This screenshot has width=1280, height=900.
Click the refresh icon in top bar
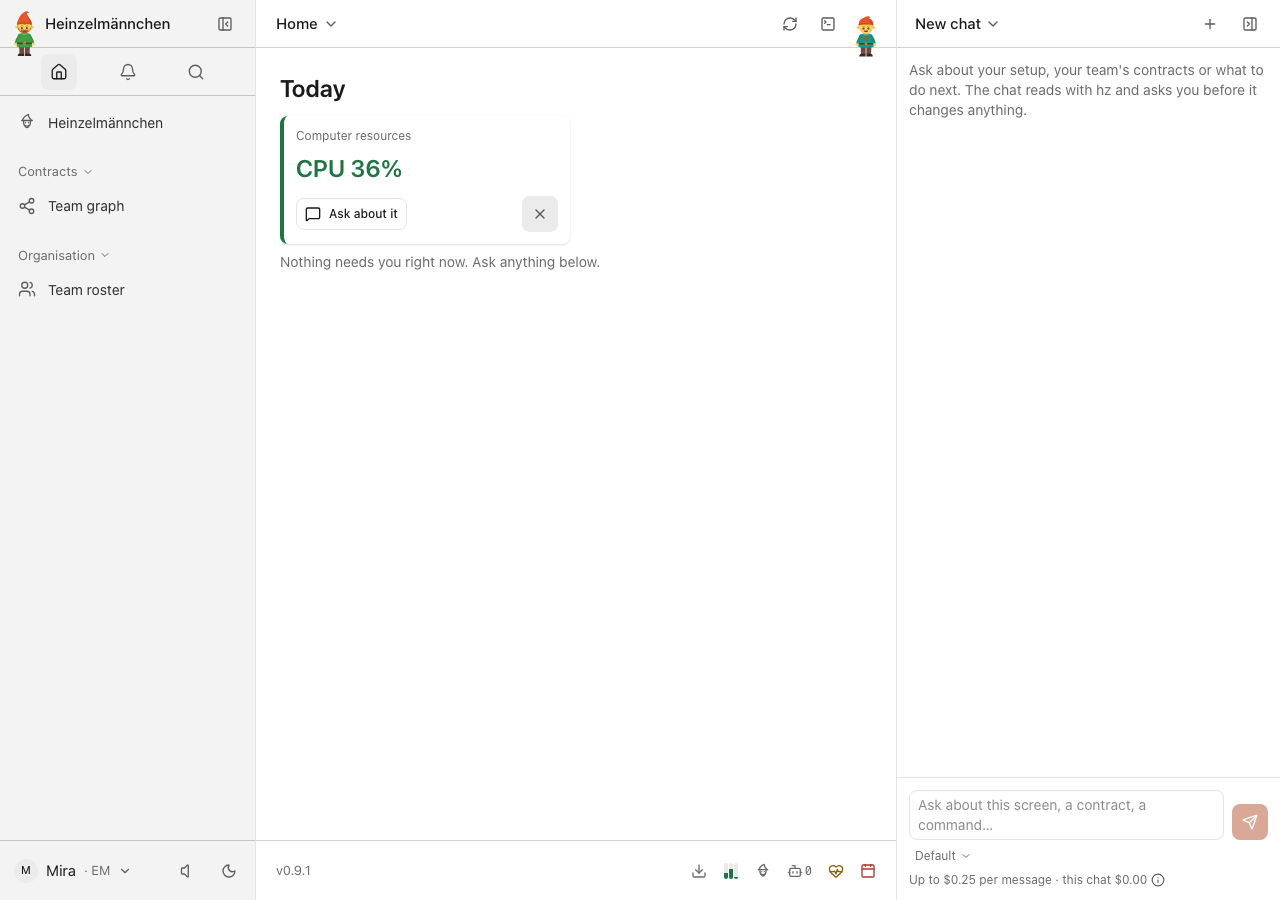pyautogui.click(x=790, y=24)
